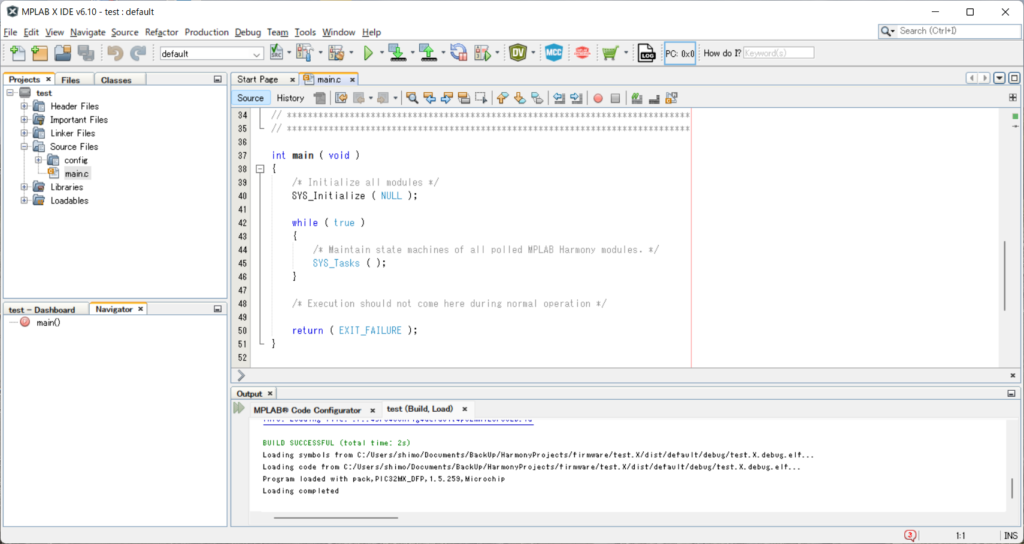Screen dimensions: 1024x544
Task: Expand the Libraries node in project tree
Action: point(25,187)
